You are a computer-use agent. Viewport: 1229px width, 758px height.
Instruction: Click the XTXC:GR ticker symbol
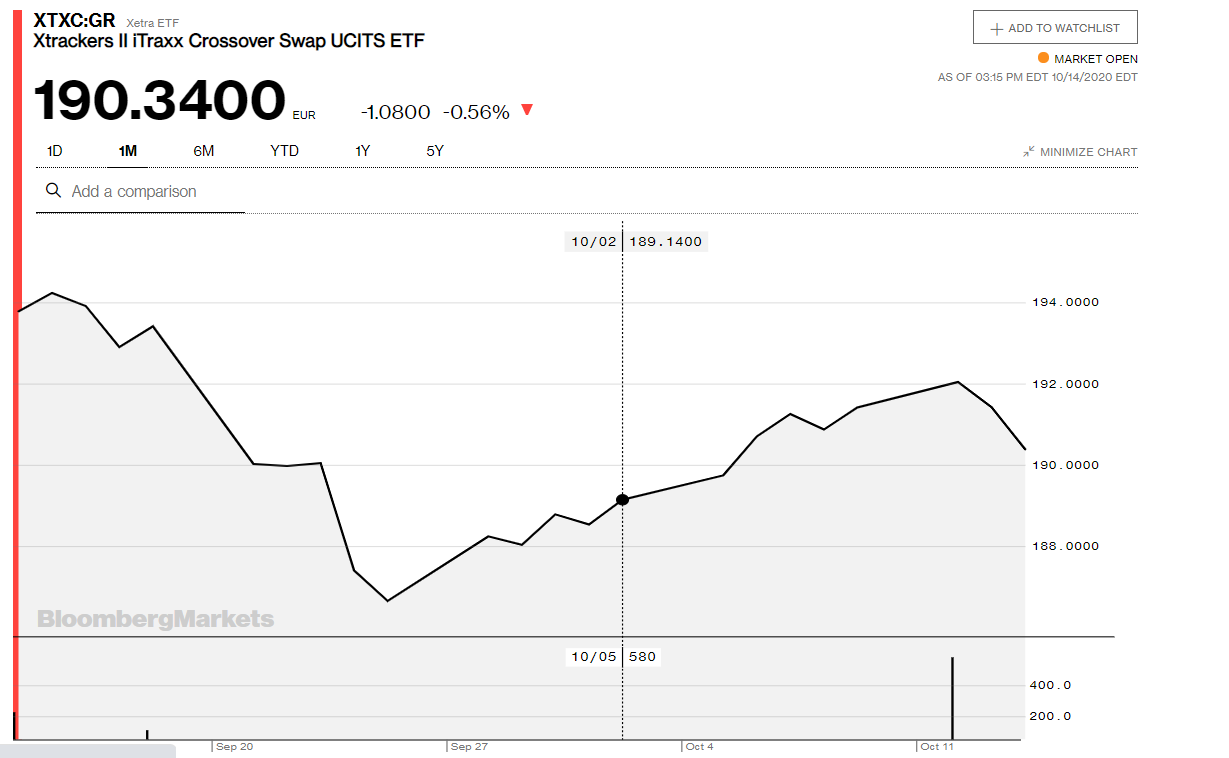tap(75, 20)
